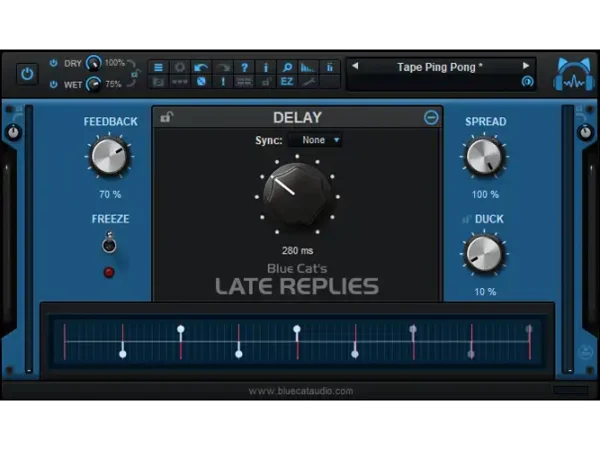The width and height of the screenshot is (600, 450).
Task: Open help with the question mark icon
Action: 244,68
